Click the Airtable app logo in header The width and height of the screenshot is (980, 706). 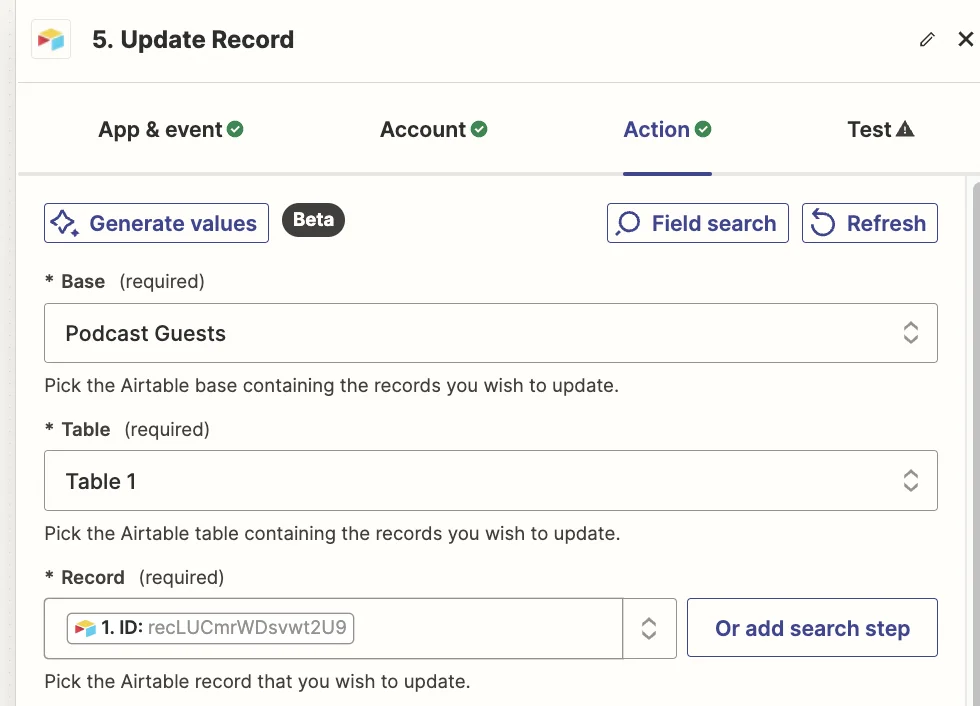coord(51,39)
